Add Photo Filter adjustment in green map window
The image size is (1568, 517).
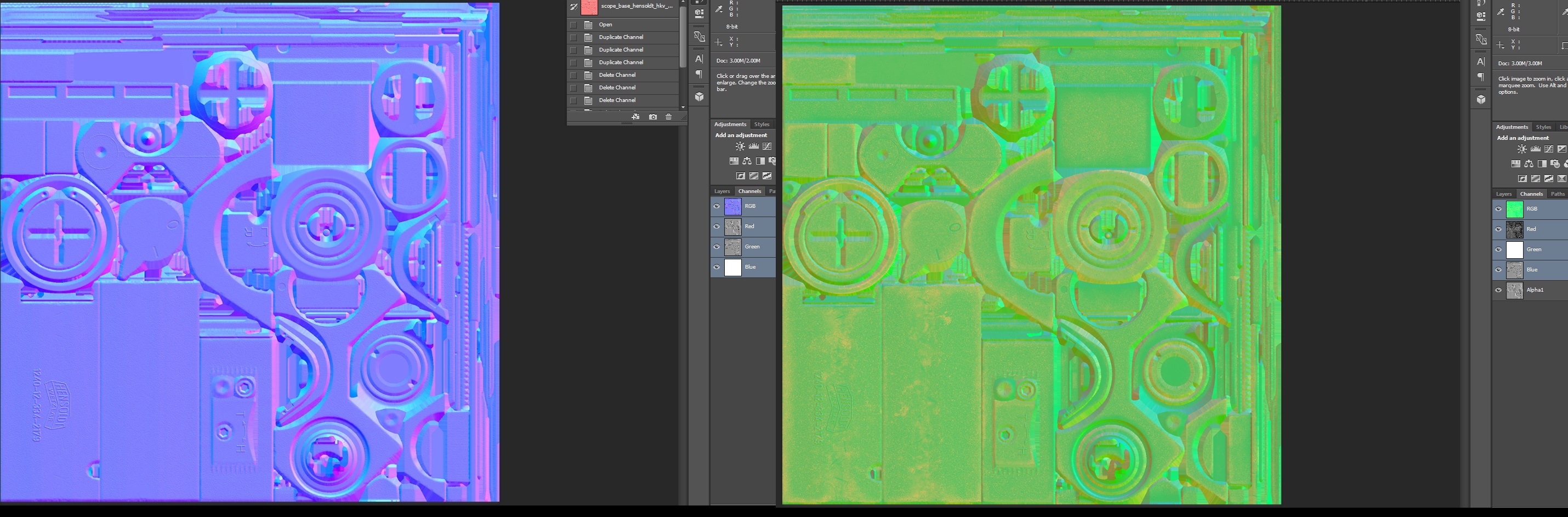(x=1555, y=164)
